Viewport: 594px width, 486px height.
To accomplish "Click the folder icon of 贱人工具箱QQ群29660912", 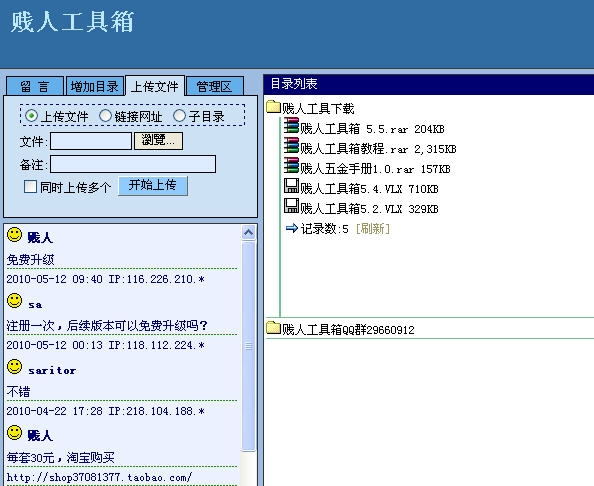I will [x=273, y=328].
